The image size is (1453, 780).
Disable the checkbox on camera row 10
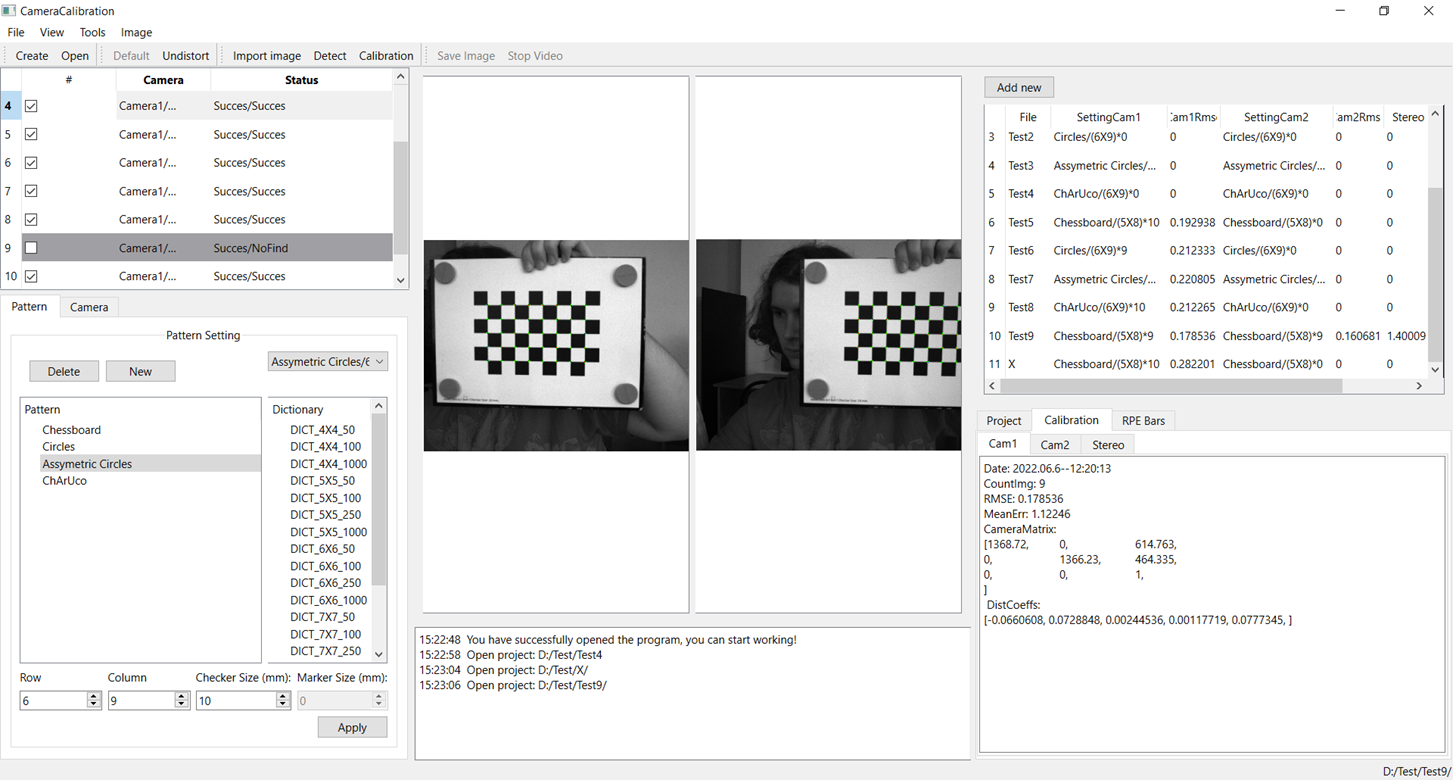pyautogui.click(x=30, y=276)
